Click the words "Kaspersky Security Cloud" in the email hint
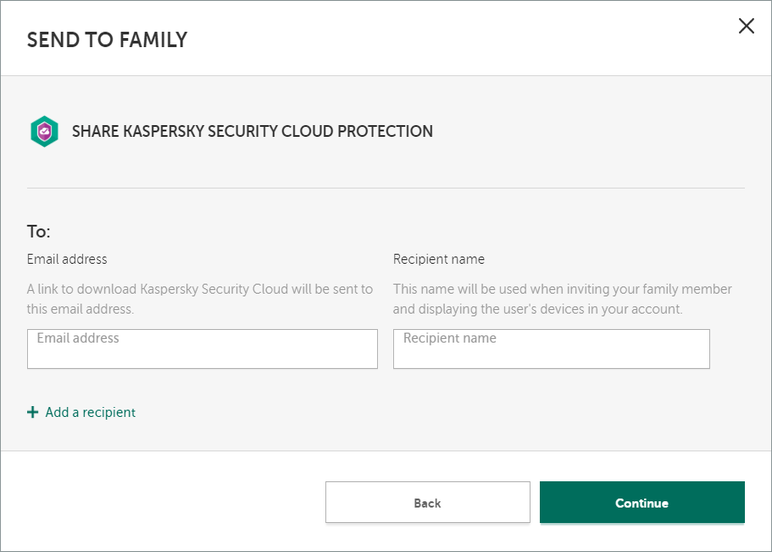This screenshot has width=772, height=552. click(216, 289)
